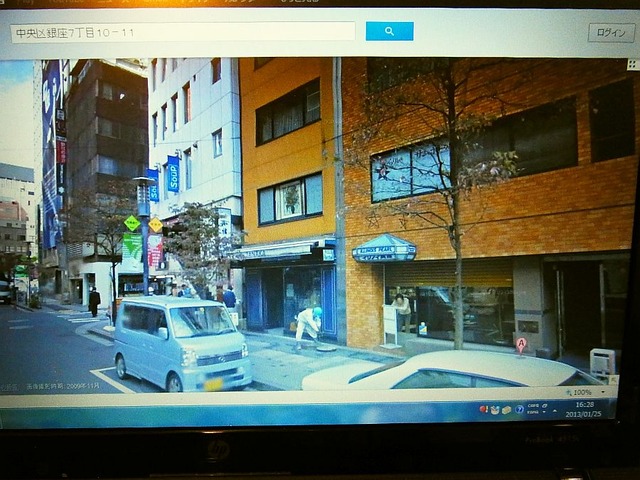640x480 pixels.
Task: Show hidden tray icons arrow
Action: [x=555, y=411]
